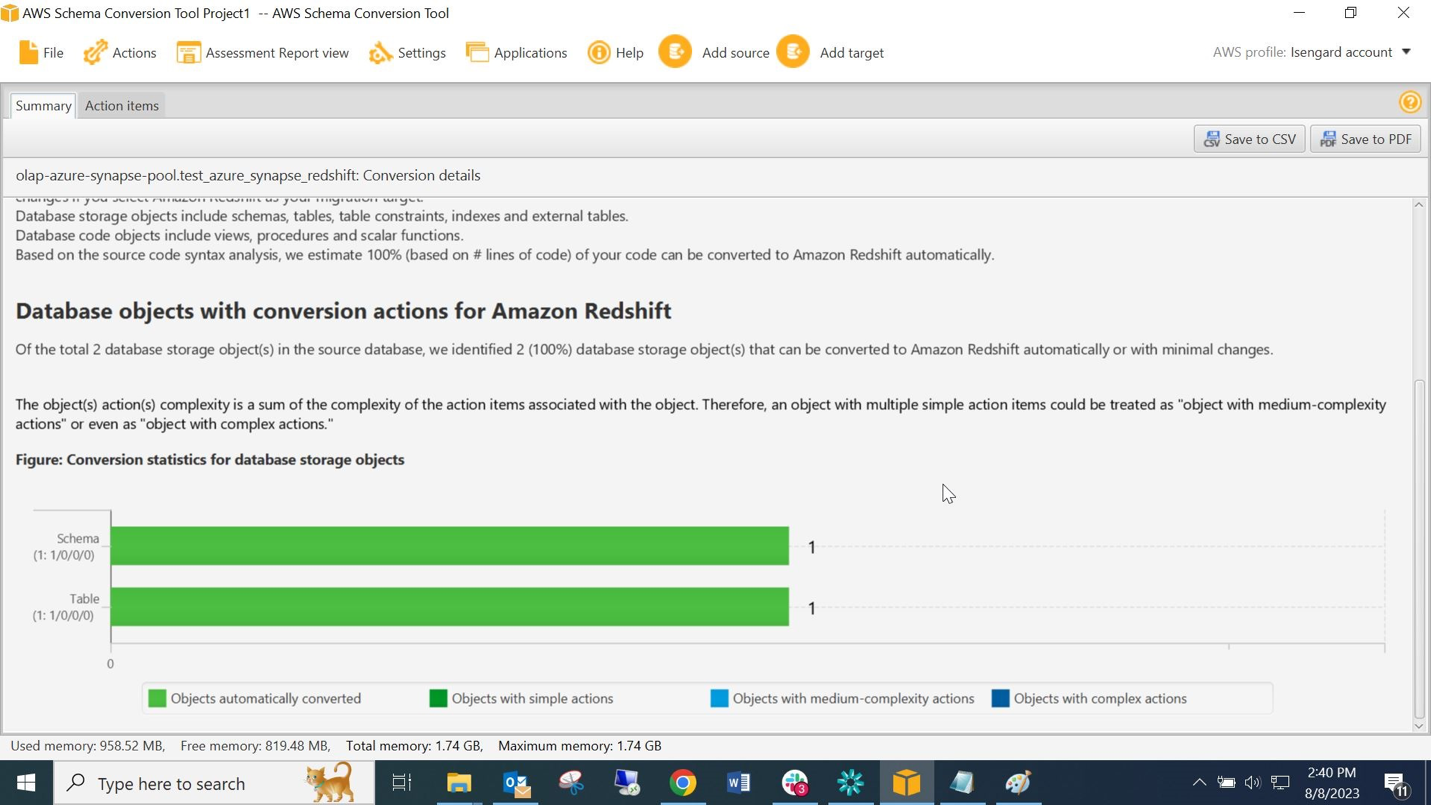Image resolution: width=1431 pixels, height=805 pixels.
Task: Save the report to PDF
Action: point(1366,139)
